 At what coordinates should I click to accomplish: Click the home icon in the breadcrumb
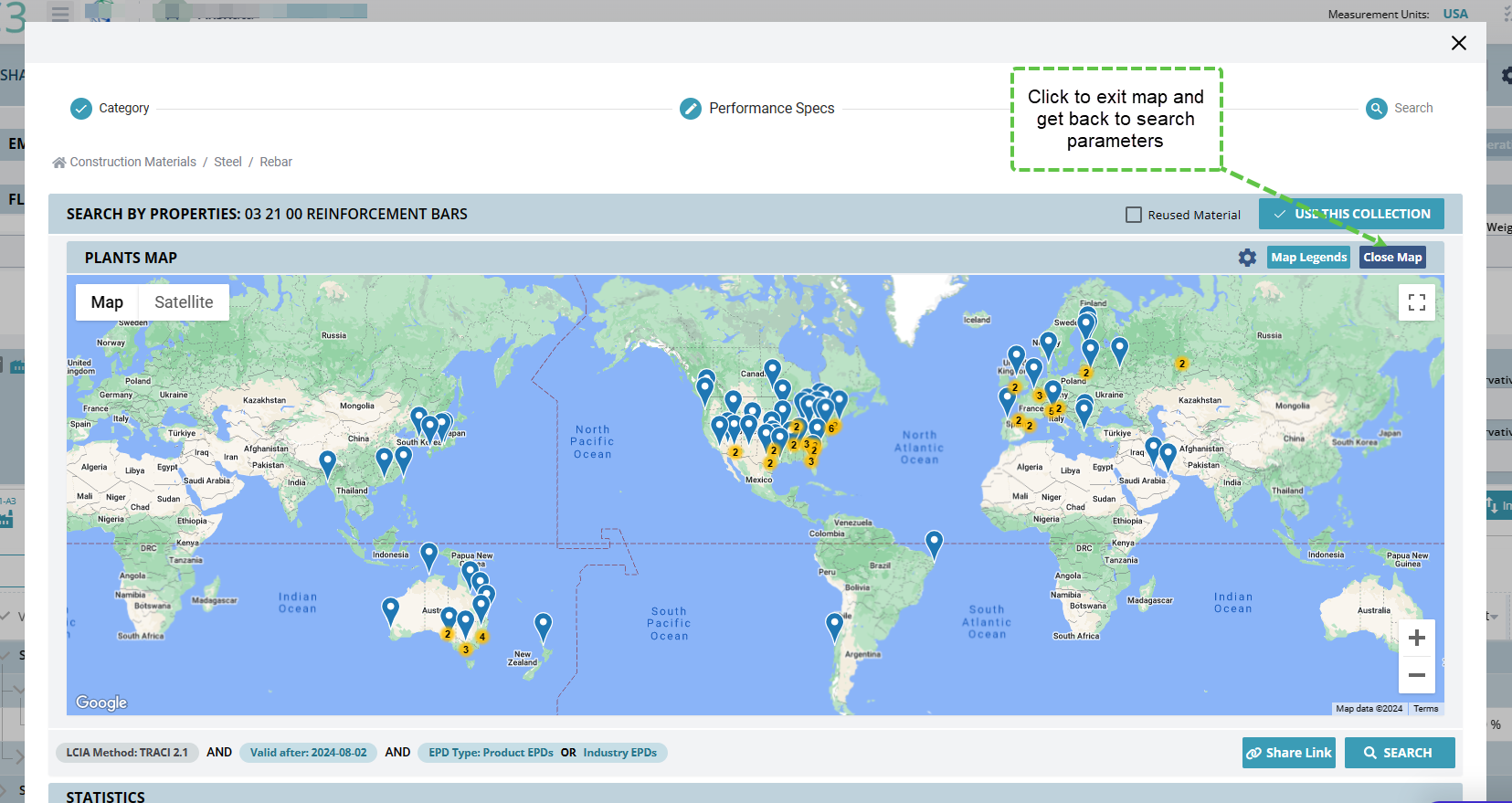(59, 163)
